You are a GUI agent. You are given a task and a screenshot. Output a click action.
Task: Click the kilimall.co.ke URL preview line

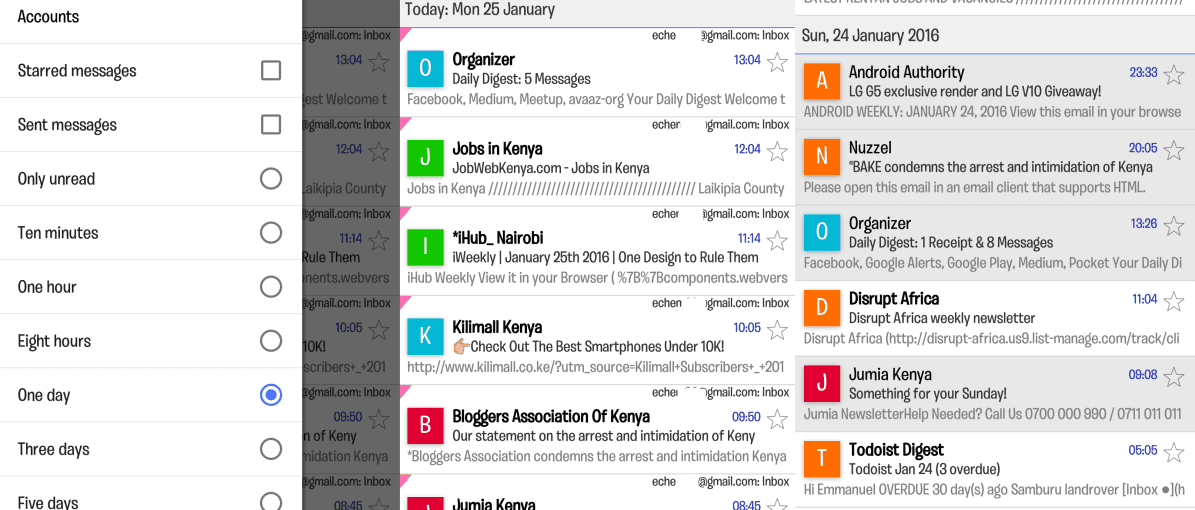596,367
